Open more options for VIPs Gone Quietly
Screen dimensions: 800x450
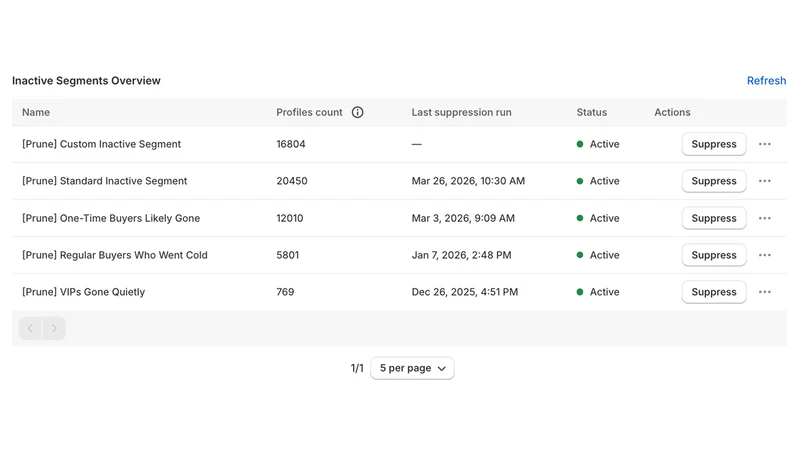tap(764, 292)
